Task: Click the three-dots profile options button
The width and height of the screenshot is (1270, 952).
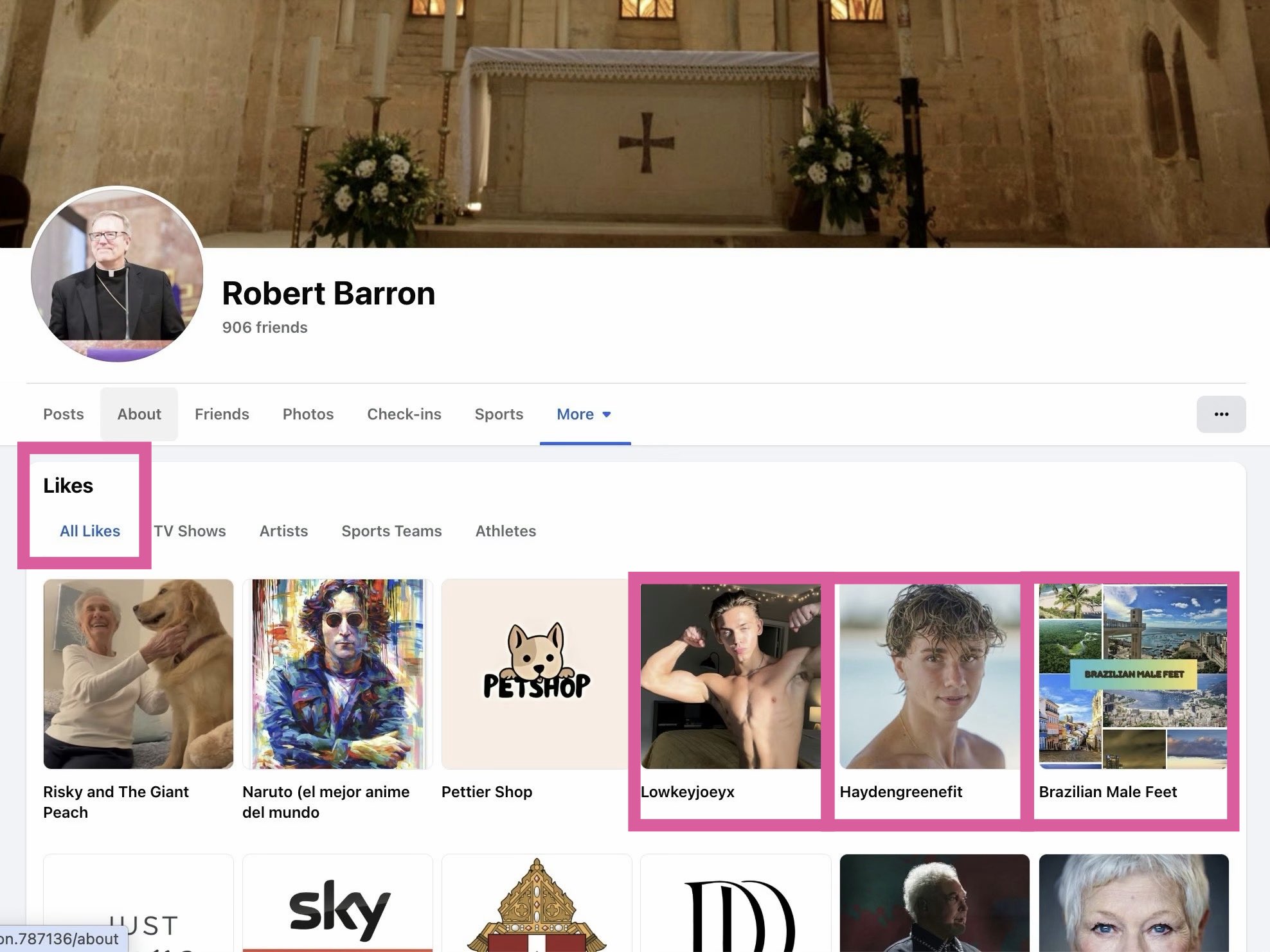Action: click(1221, 414)
